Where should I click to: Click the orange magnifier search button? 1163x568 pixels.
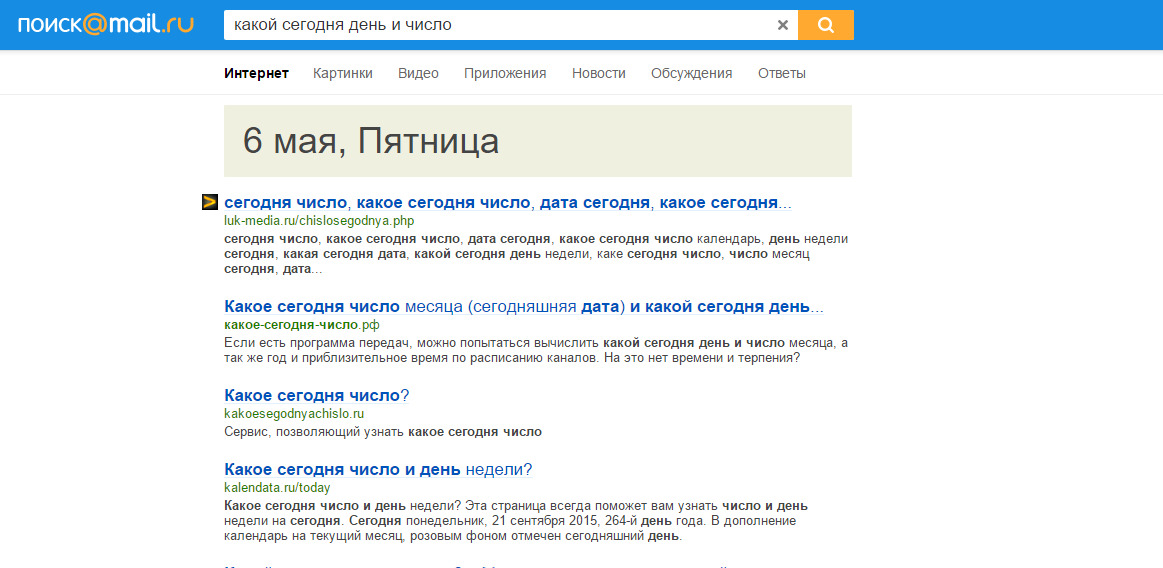(x=825, y=25)
